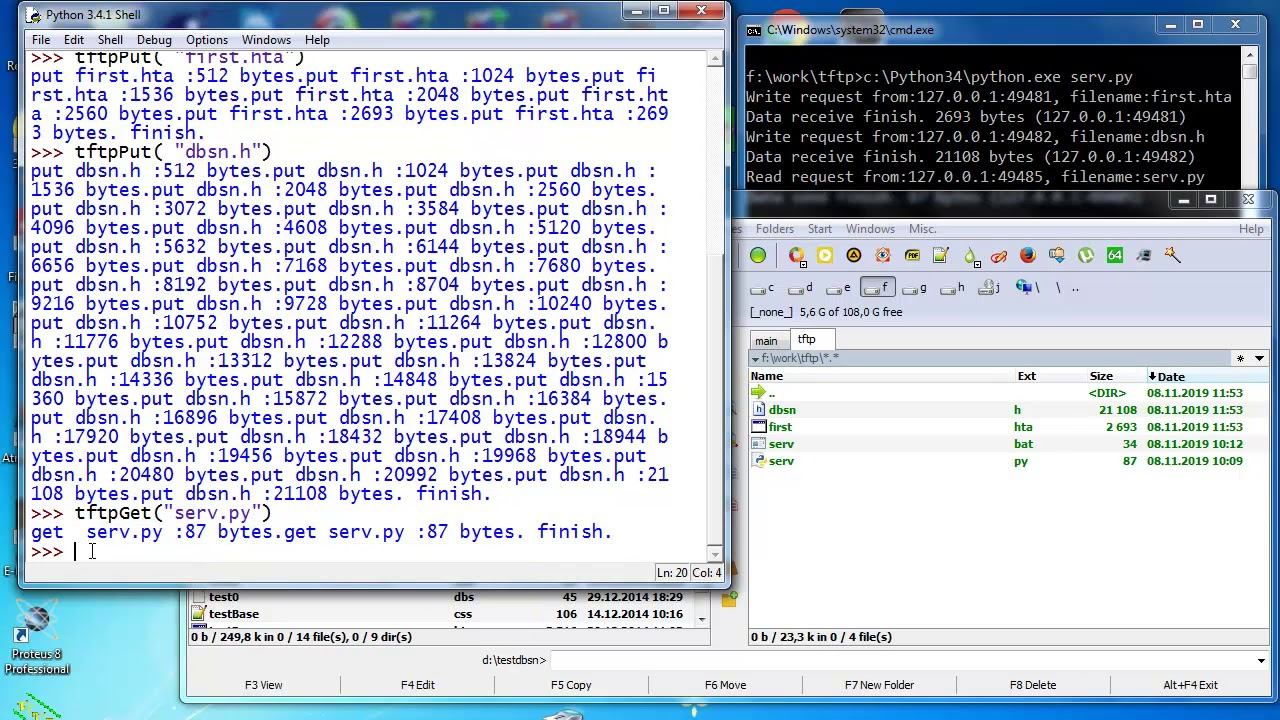This screenshot has height=720, width=1280.
Task: Sort right panel by Date column
Action: click(1207, 376)
